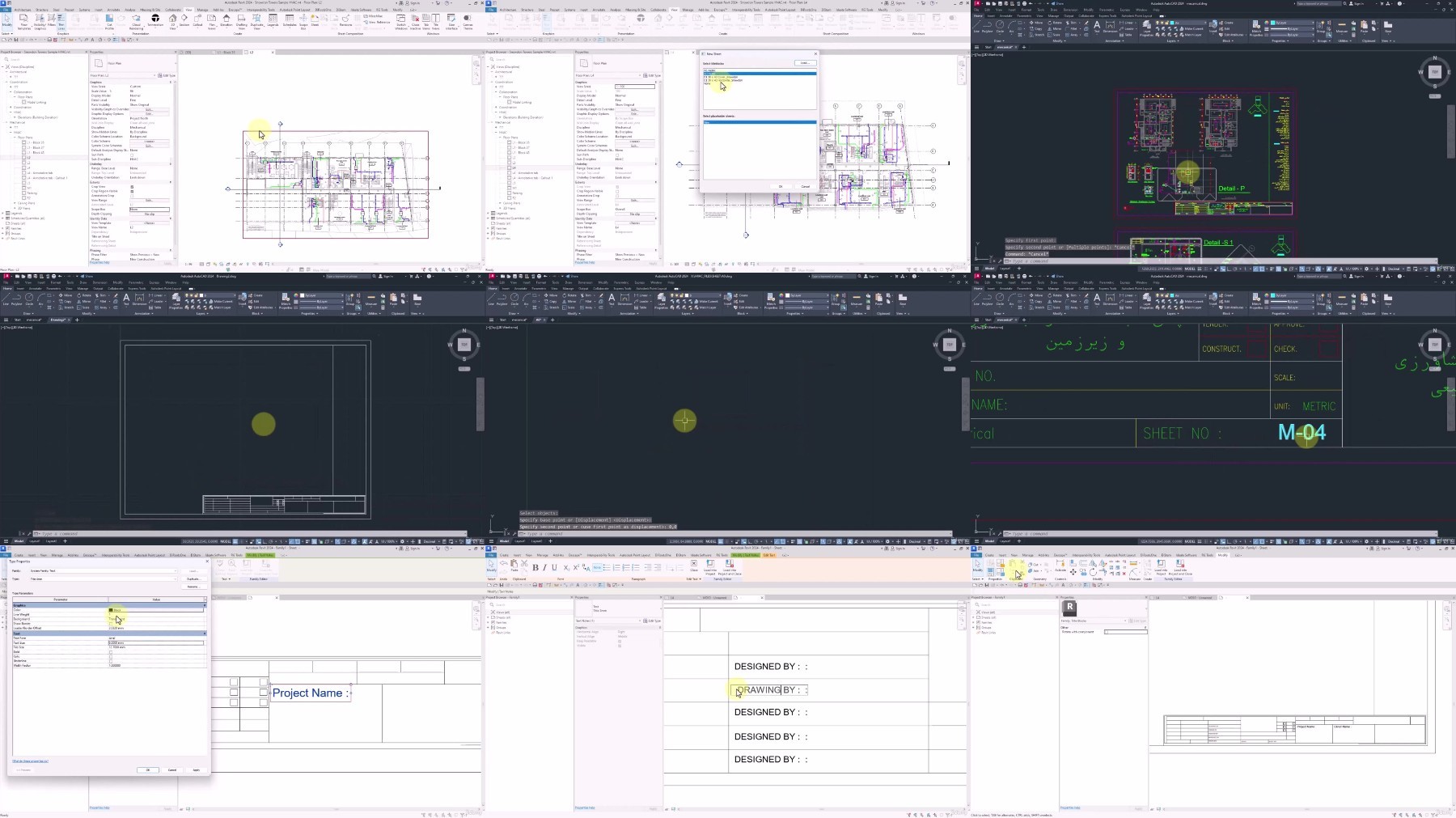The width and height of the screenshot is (1456, 818).
Task: Open 'What do these properties do?' link
Action: 30,761
